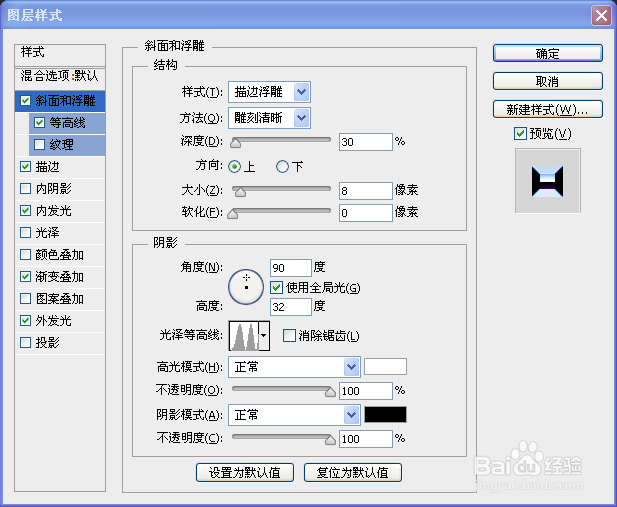The height and width of the screenshot is (507, 617).
Task: Open the 阴影模式 dropdown
Action: (294, 415)
